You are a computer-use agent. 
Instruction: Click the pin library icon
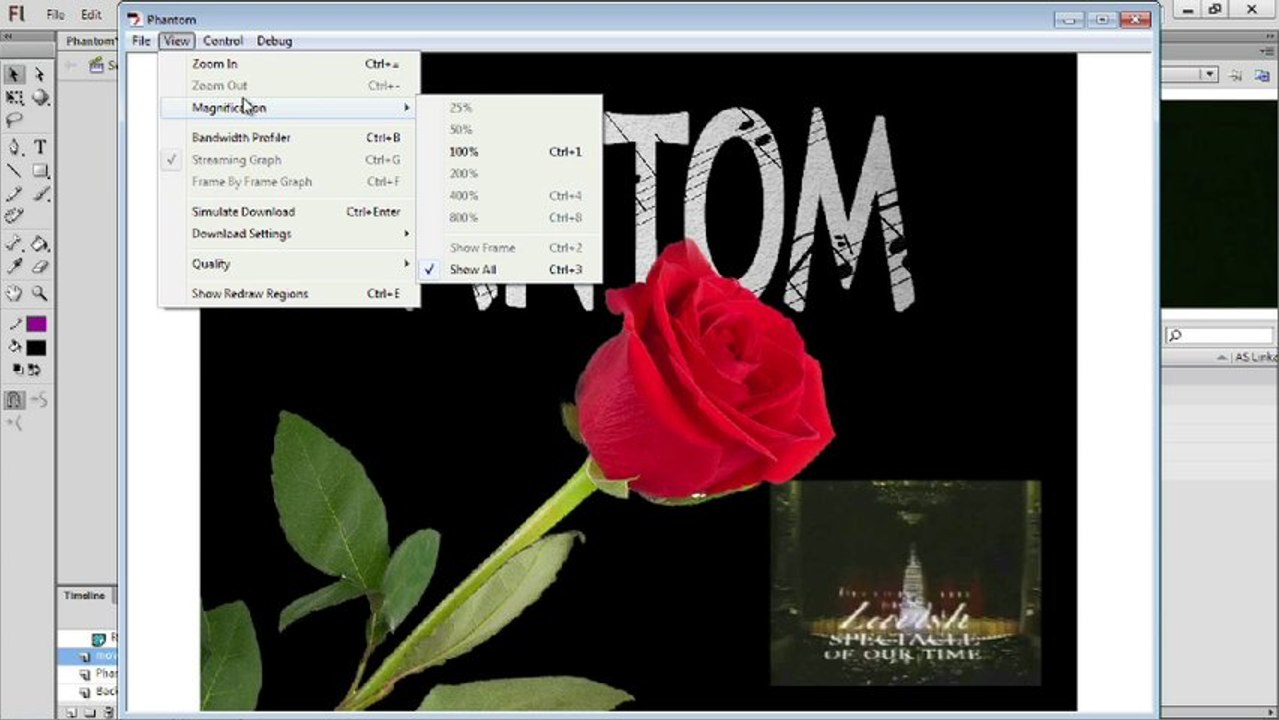coord(1236,74)
